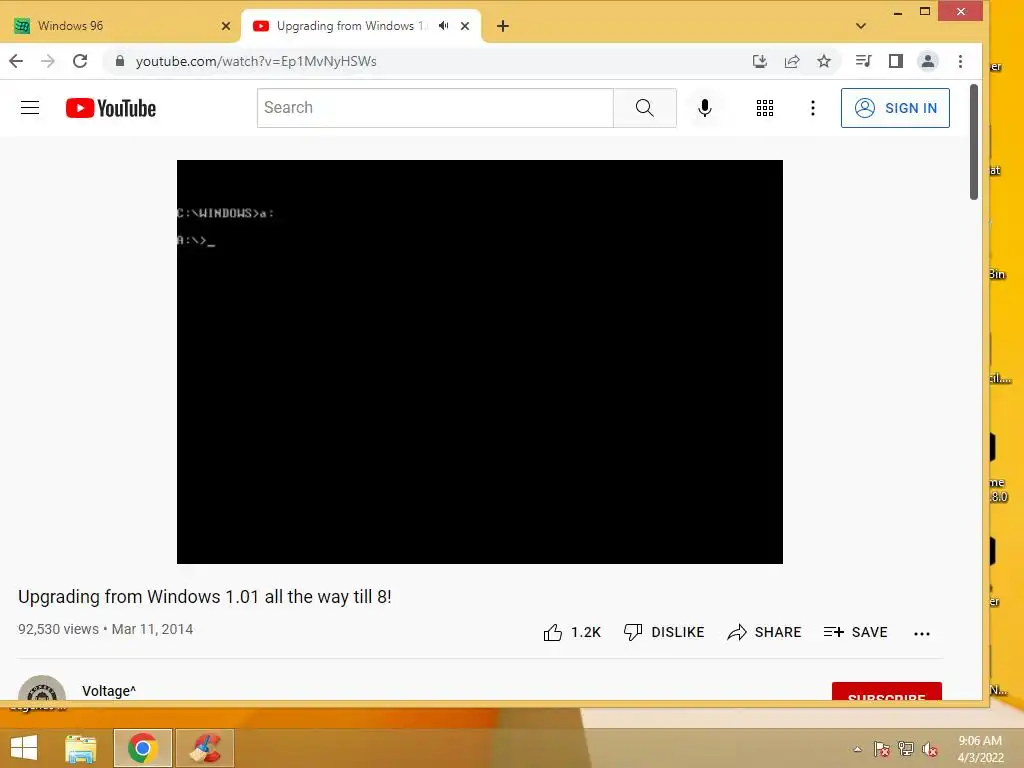Click the SIGN IN button

(x=895, y=108)
